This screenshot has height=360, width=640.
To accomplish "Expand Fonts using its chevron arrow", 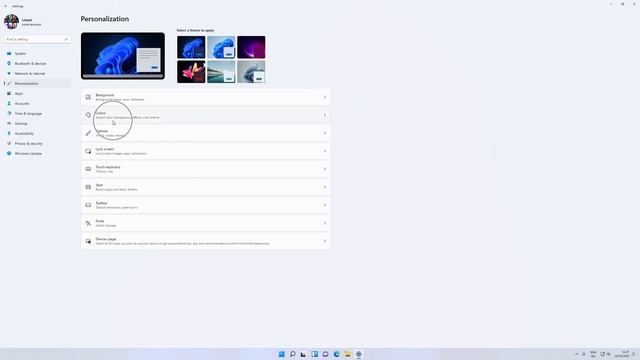I will 325,223.
